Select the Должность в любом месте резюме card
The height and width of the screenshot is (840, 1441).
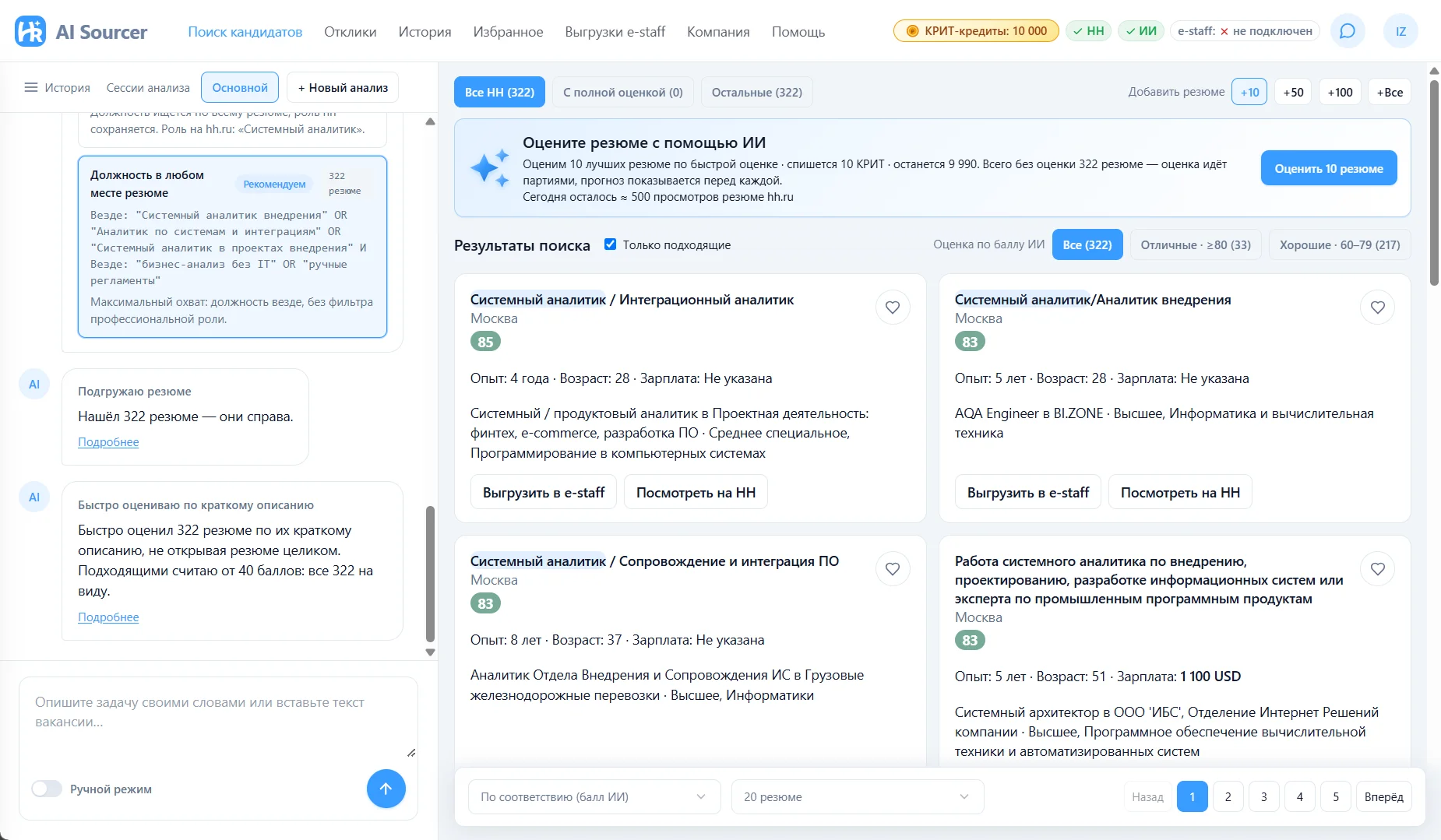pyautogui.click(x=232, y=247)
